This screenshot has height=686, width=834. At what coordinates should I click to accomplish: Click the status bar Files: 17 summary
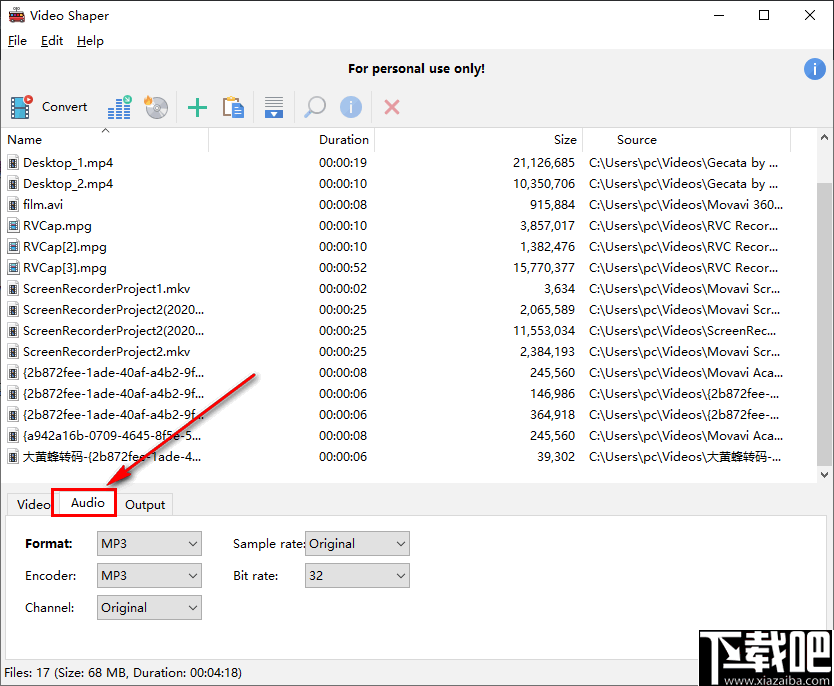point(123,673)
